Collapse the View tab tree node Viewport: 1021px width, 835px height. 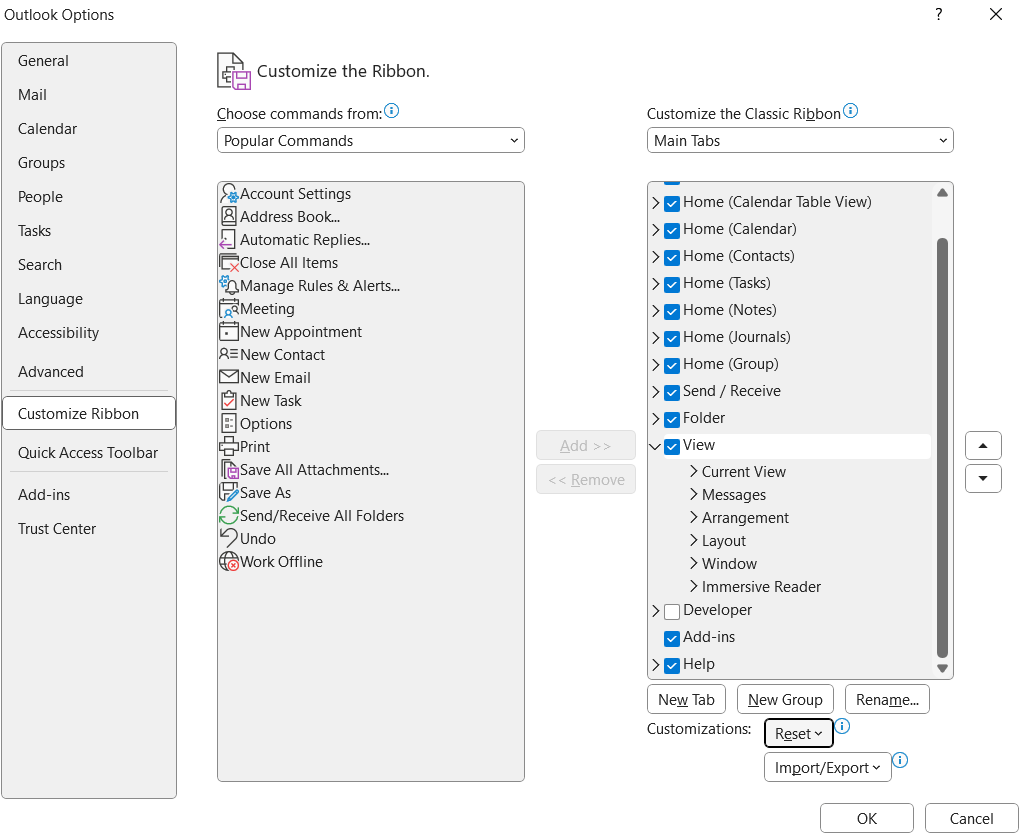(655, 446)
